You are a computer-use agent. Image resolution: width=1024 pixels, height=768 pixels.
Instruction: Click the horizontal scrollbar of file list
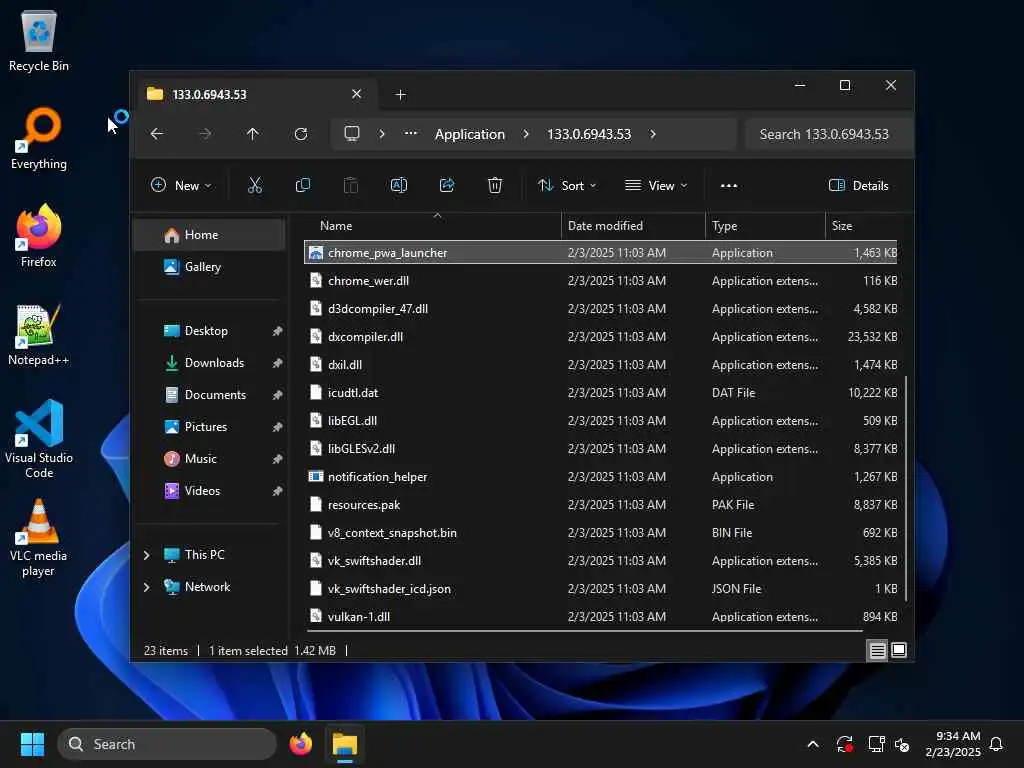584,631
